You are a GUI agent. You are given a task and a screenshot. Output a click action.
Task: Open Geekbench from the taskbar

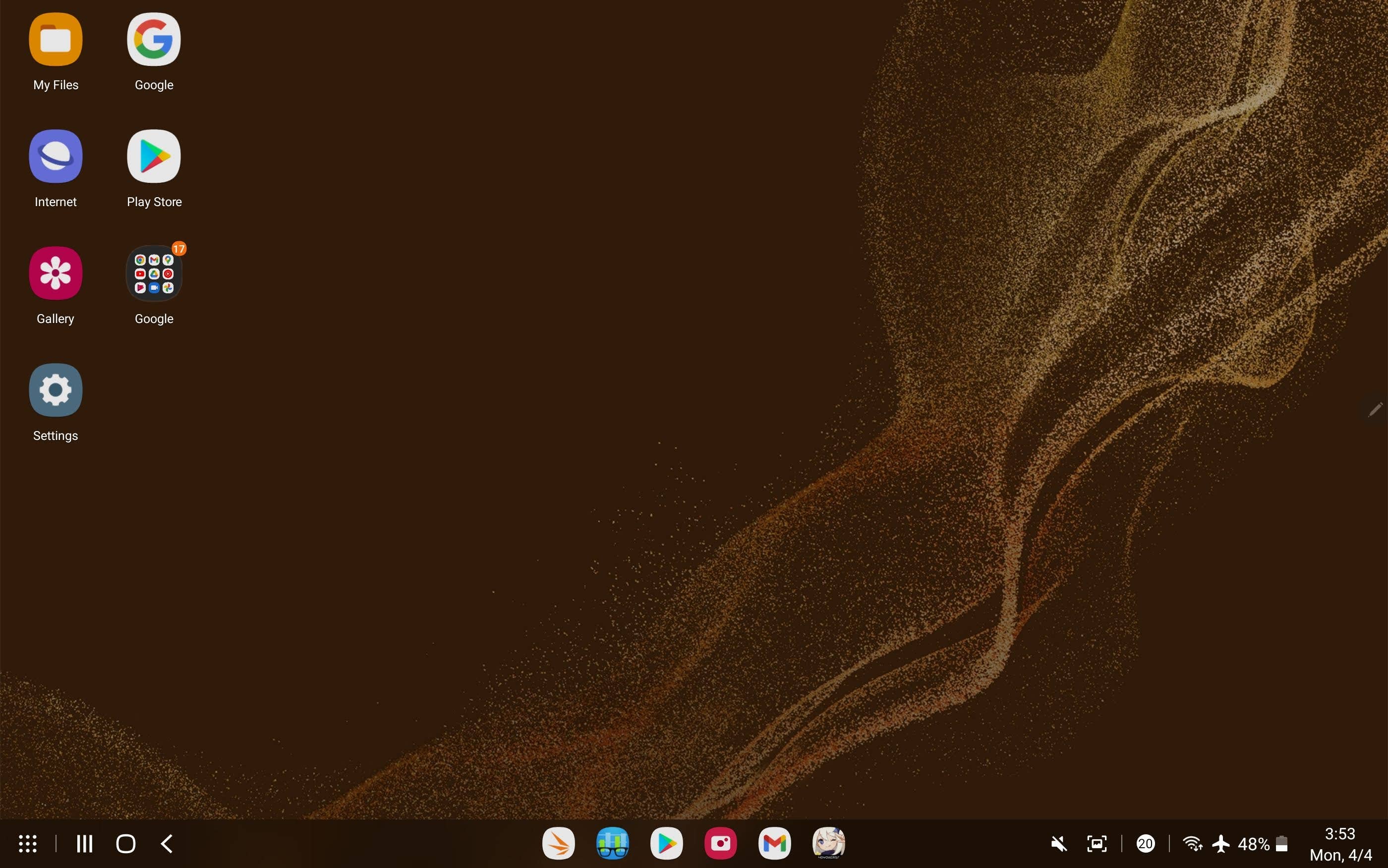[612, 843]
